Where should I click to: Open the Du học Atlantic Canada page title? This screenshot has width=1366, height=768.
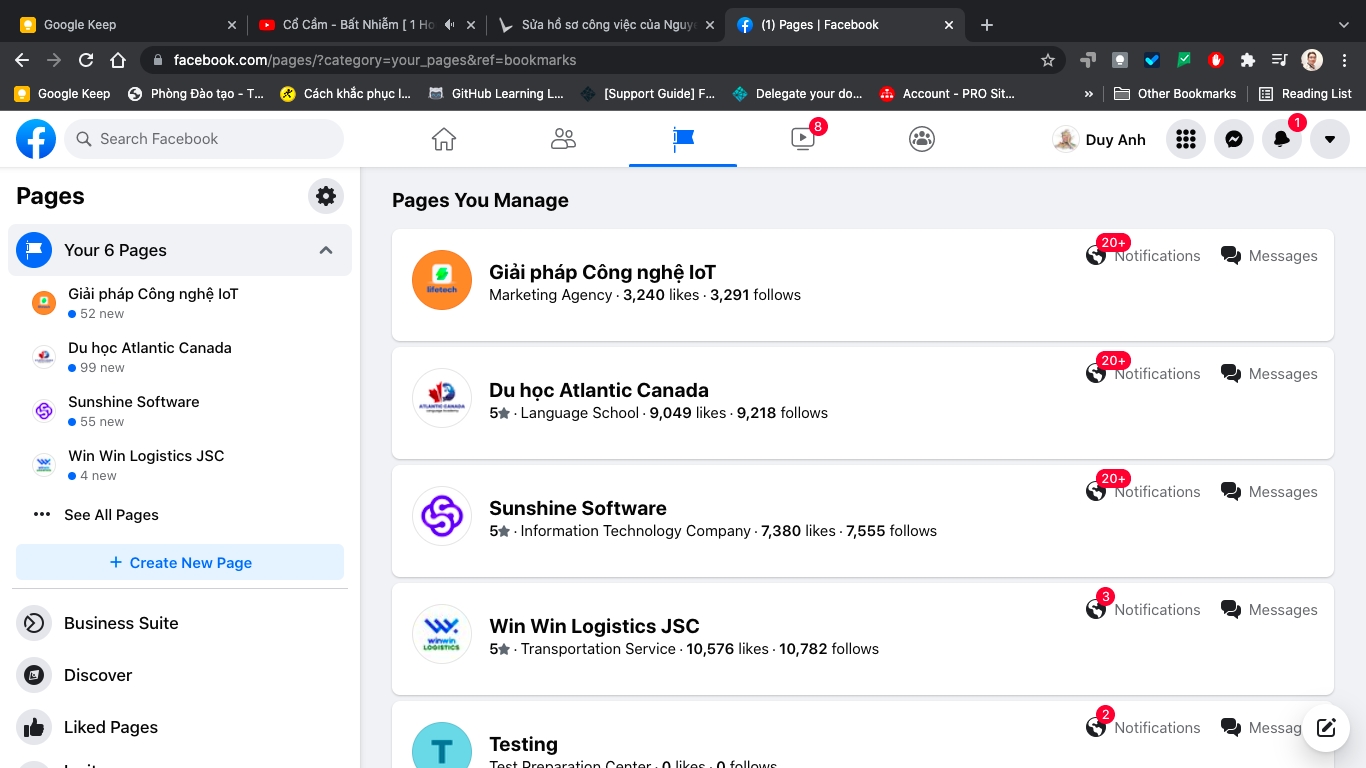[599, 390]
